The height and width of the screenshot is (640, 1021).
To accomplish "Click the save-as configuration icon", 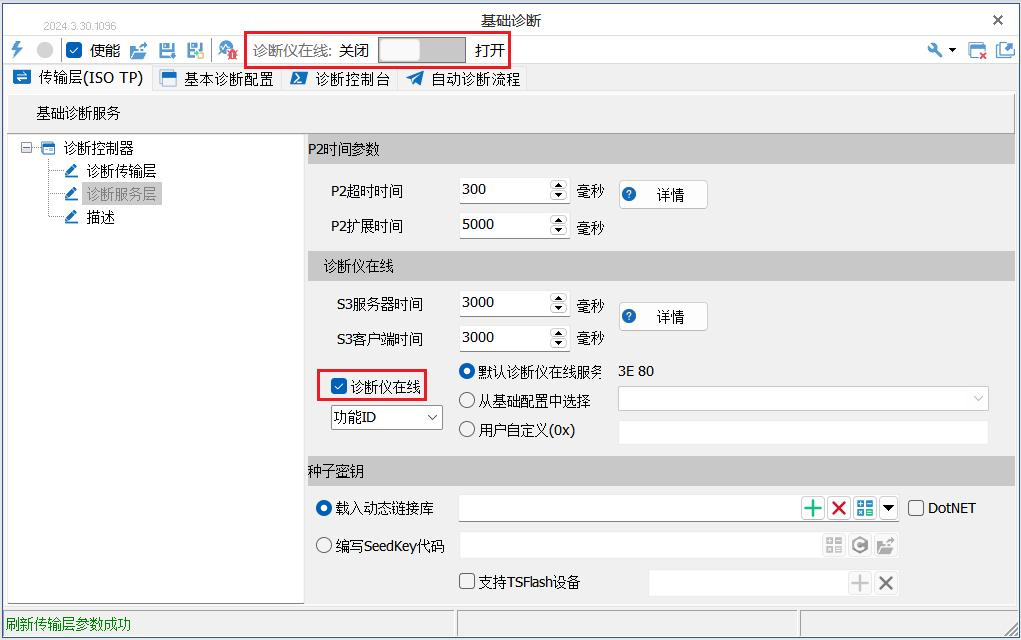I will (195, 50).
